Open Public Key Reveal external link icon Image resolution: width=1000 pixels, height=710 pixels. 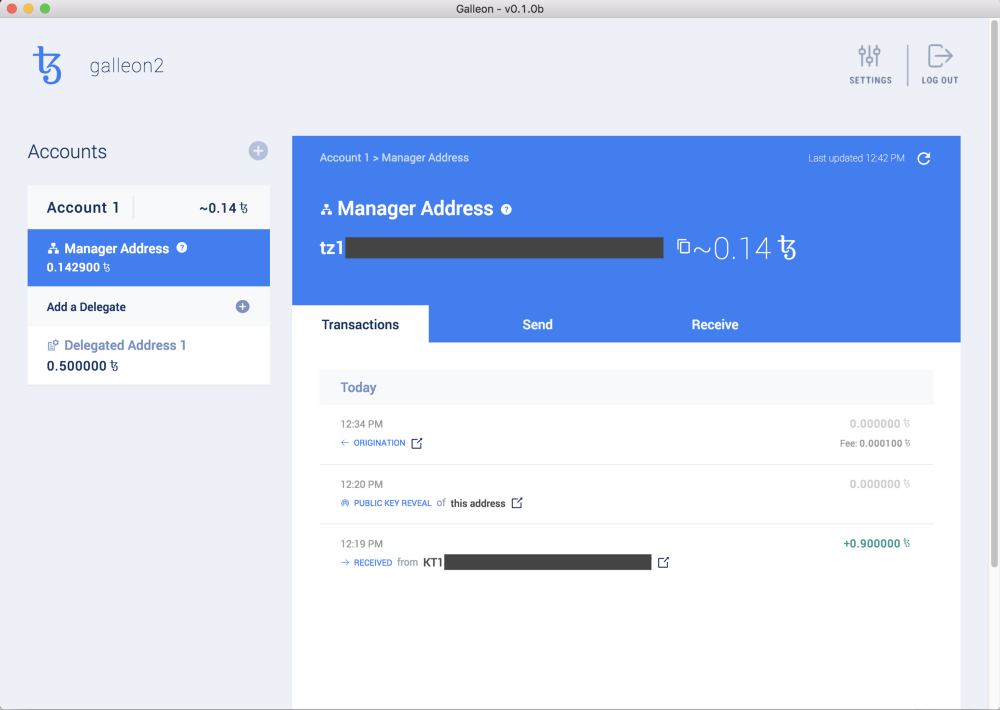[x=517, y=503]
